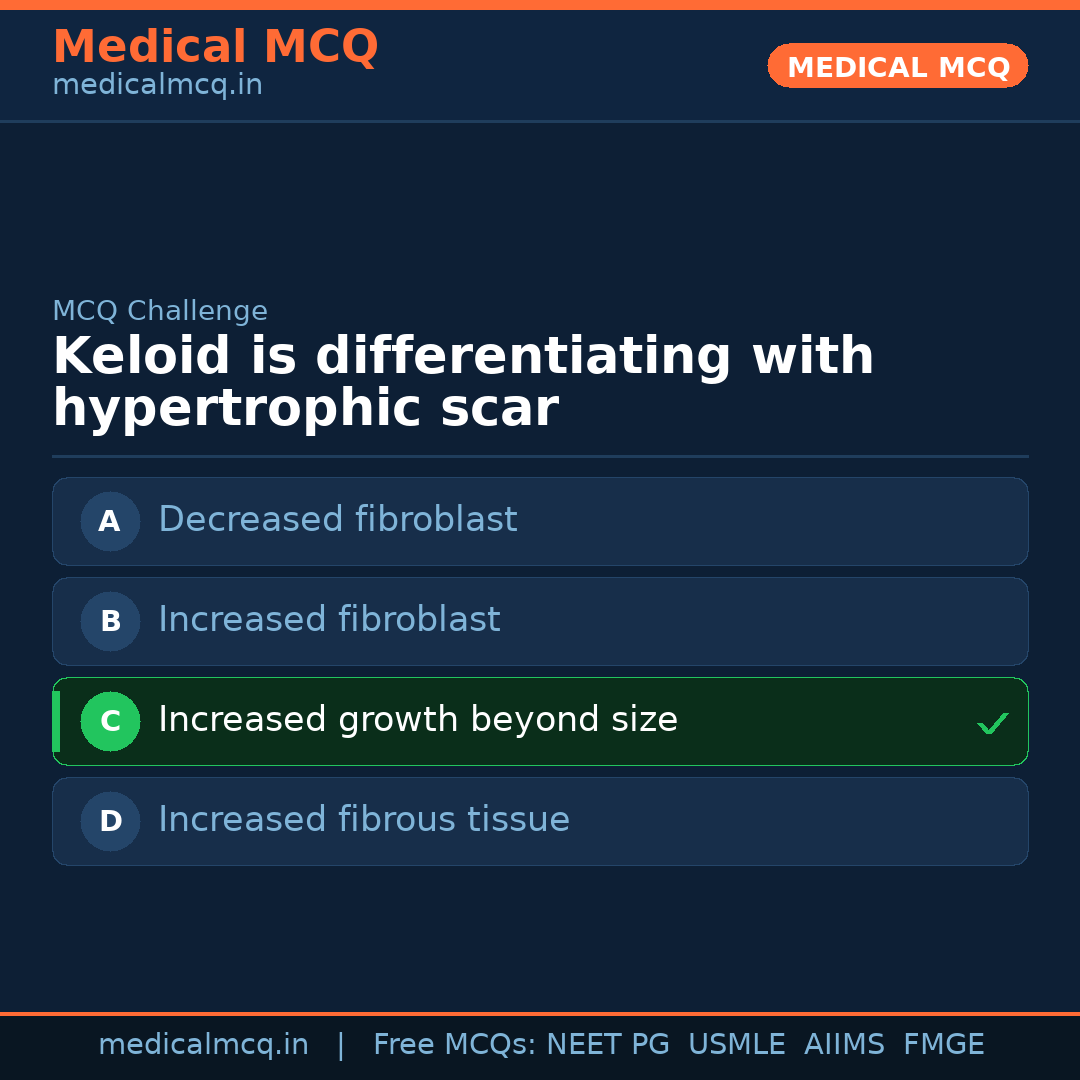This screenshot has width=1080, height=1080.
Task: Click the letter A option circle
Action: [110, 521]
